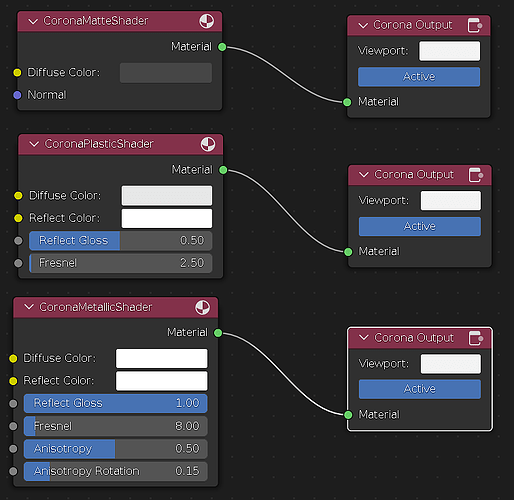Image resolution: width=514 pixels, height=500 pixels.
Task: Click CoronaMetallicShader Material output socket
Action: pyautogui.click(x=218, y=333)
